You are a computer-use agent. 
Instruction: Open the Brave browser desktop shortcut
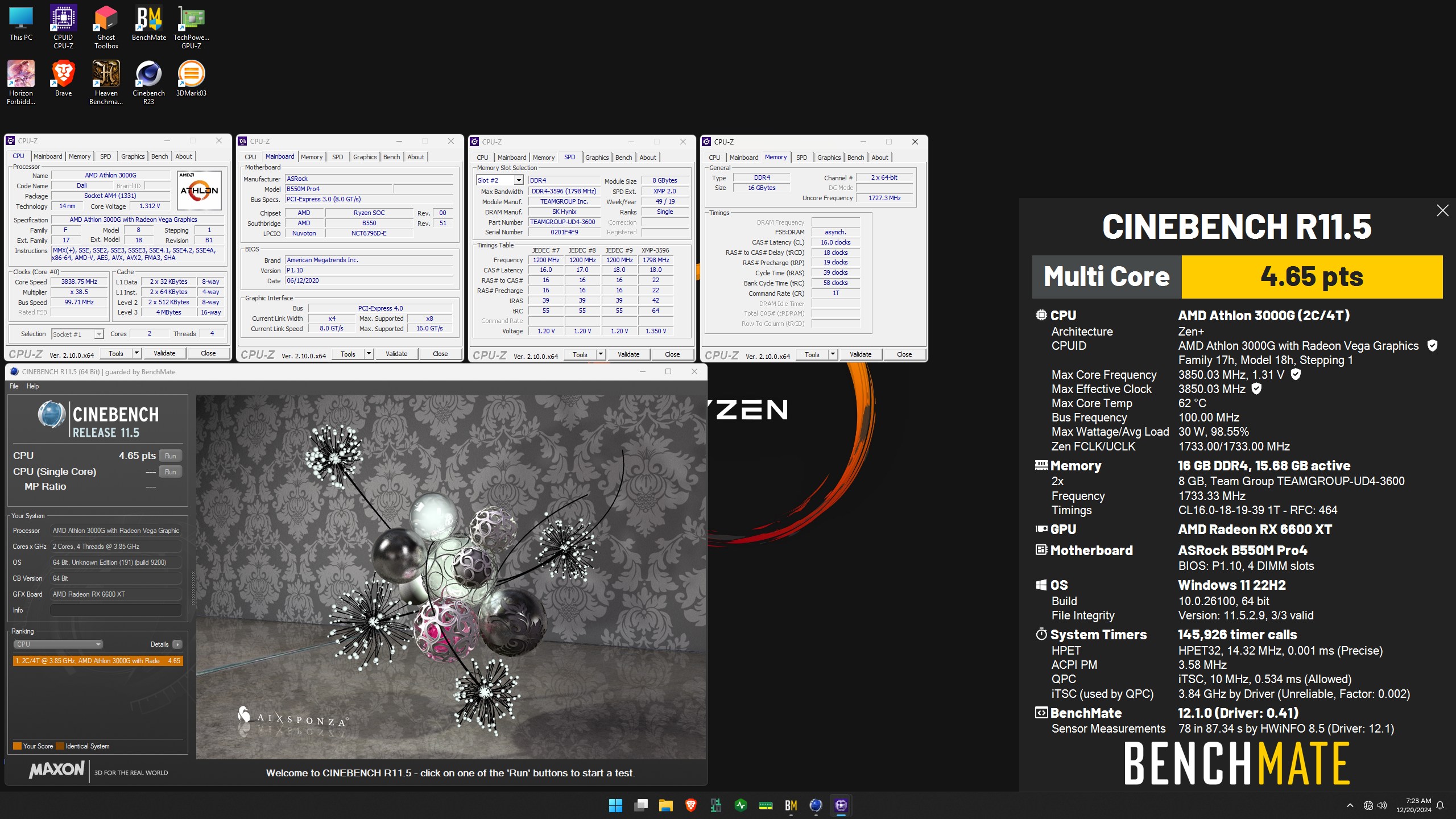click(63, 78)
